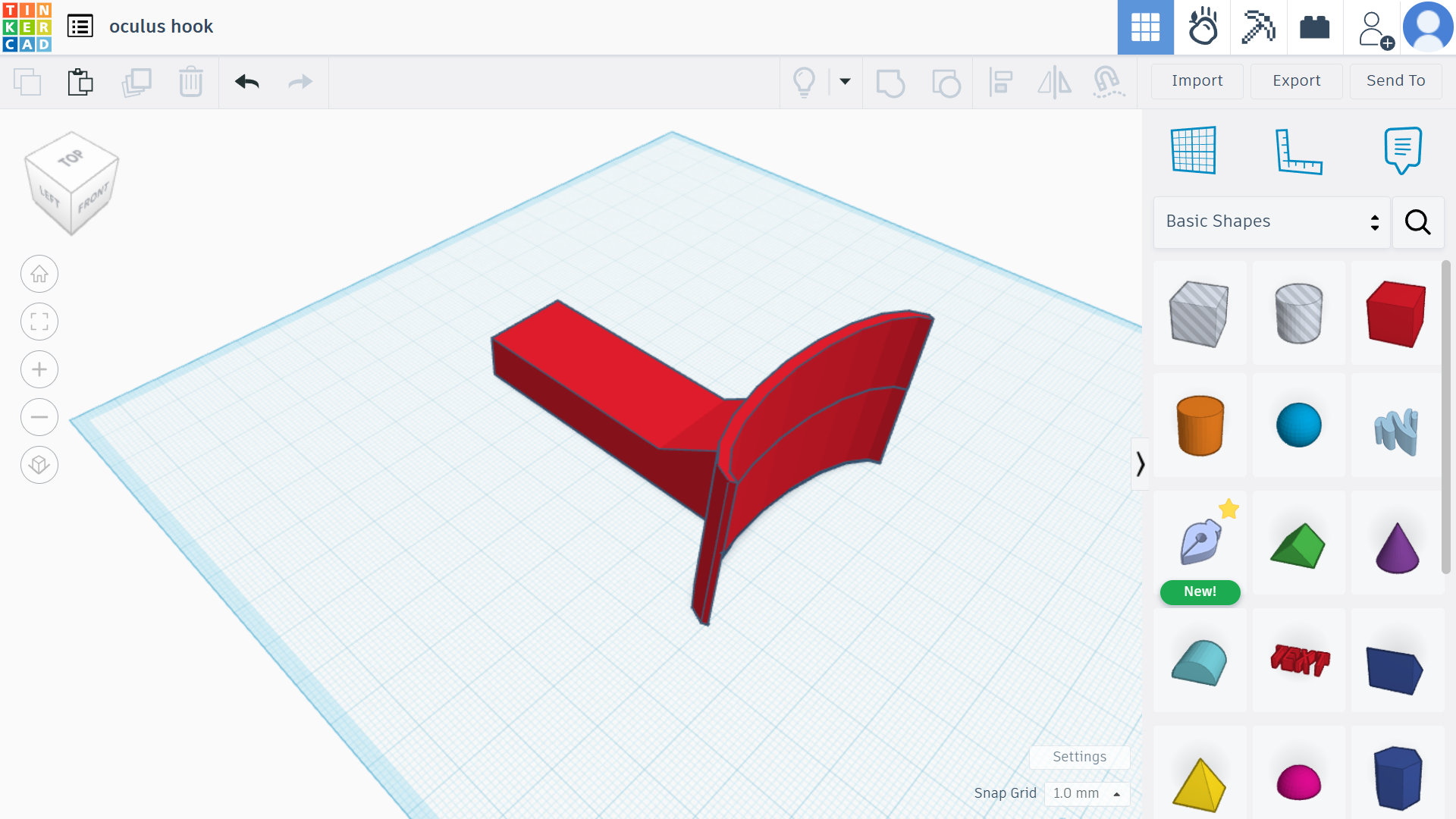Click the Export button
Image resolution: width=1456 pixels, height=819 pixels.
coord(1296,80)
